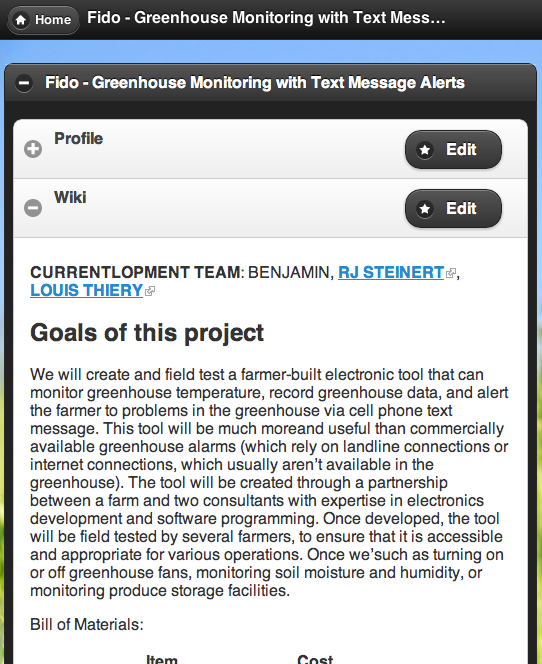Click the Bill of Materials text
This screenshot has height=664, width=542.
coord(87,625)
